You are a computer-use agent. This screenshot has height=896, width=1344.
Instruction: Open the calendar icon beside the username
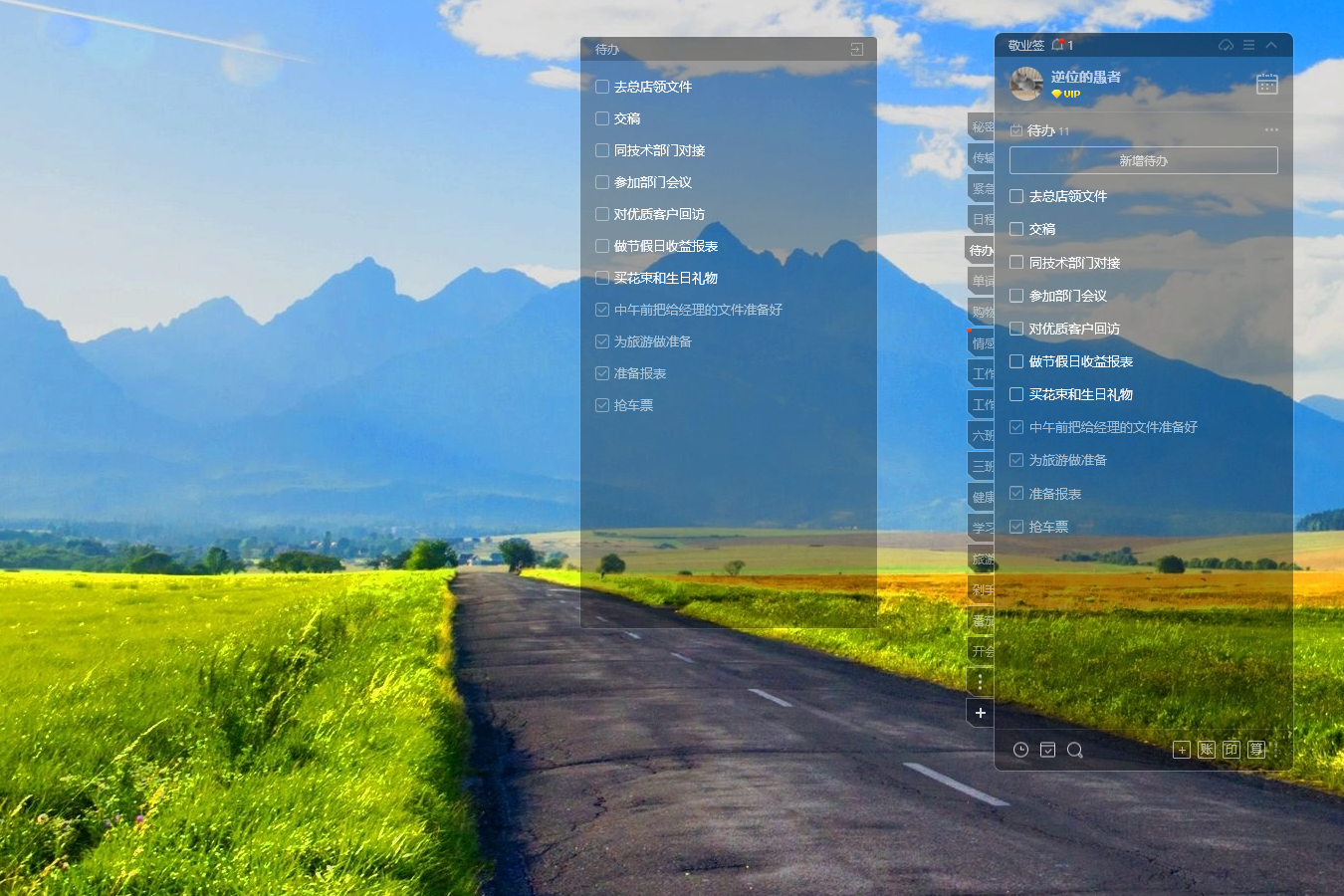(1266, 84)
